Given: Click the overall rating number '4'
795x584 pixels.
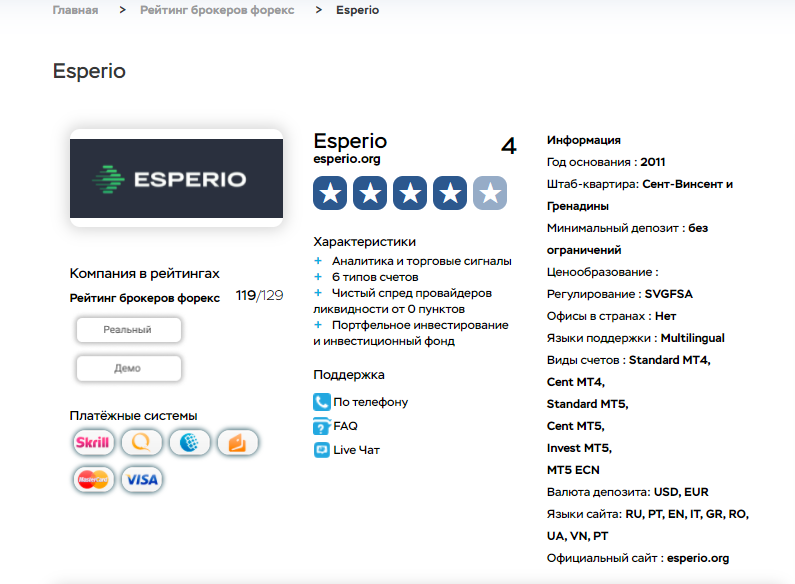Looking at the screenshot, I should tap(509, 146).
